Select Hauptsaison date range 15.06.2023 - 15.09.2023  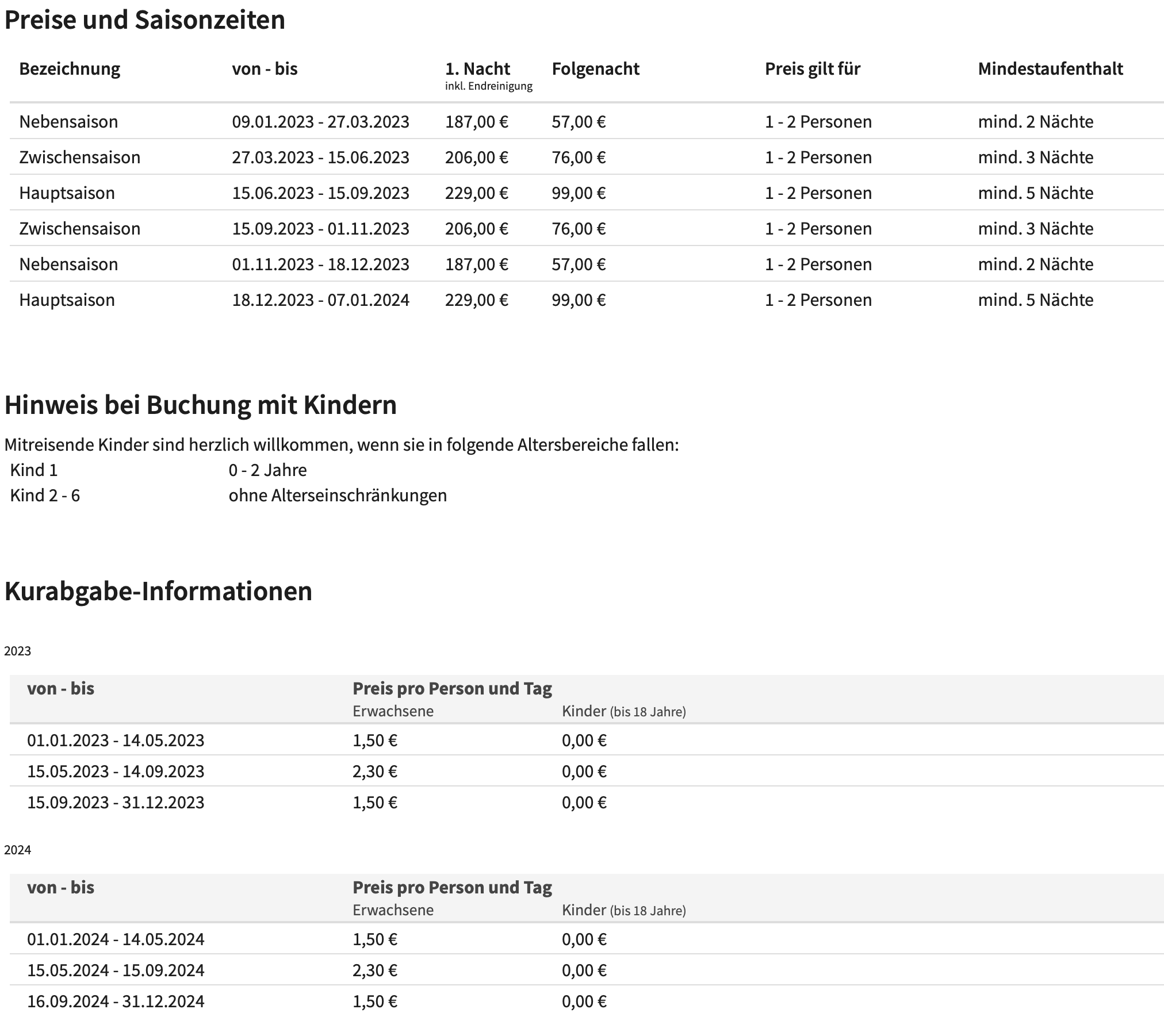click(x=320, y=193)
